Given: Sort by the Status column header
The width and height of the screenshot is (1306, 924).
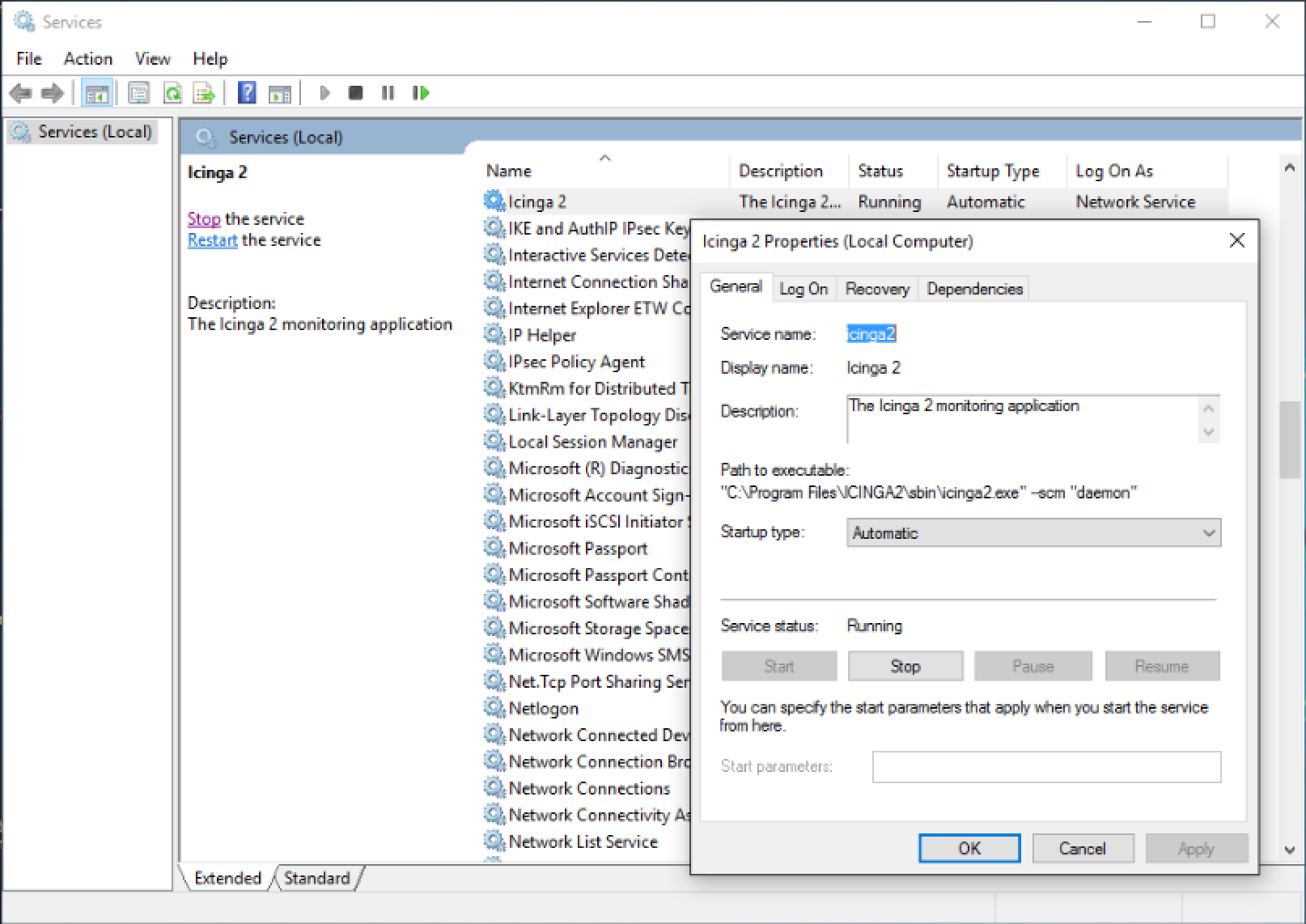Looking at the screenshot, I should click(x=893, y=171).
